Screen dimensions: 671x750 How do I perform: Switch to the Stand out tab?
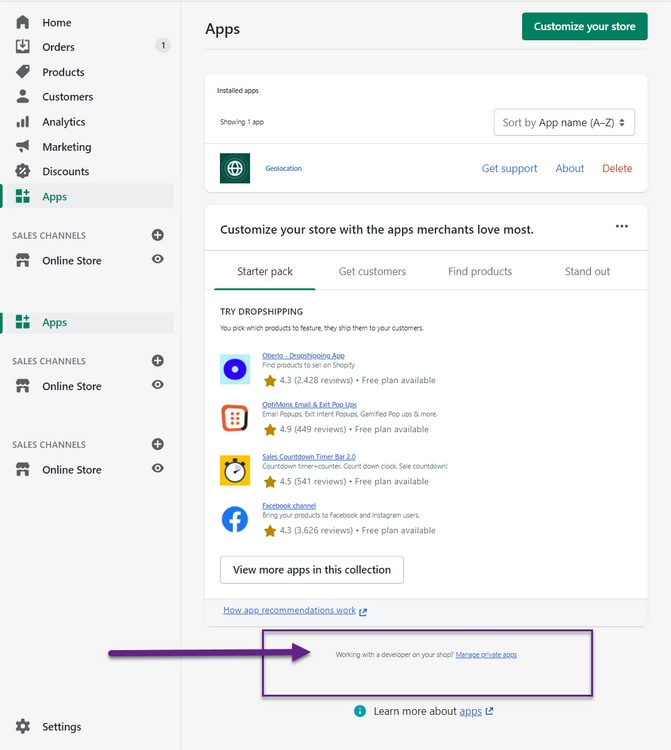587,271
